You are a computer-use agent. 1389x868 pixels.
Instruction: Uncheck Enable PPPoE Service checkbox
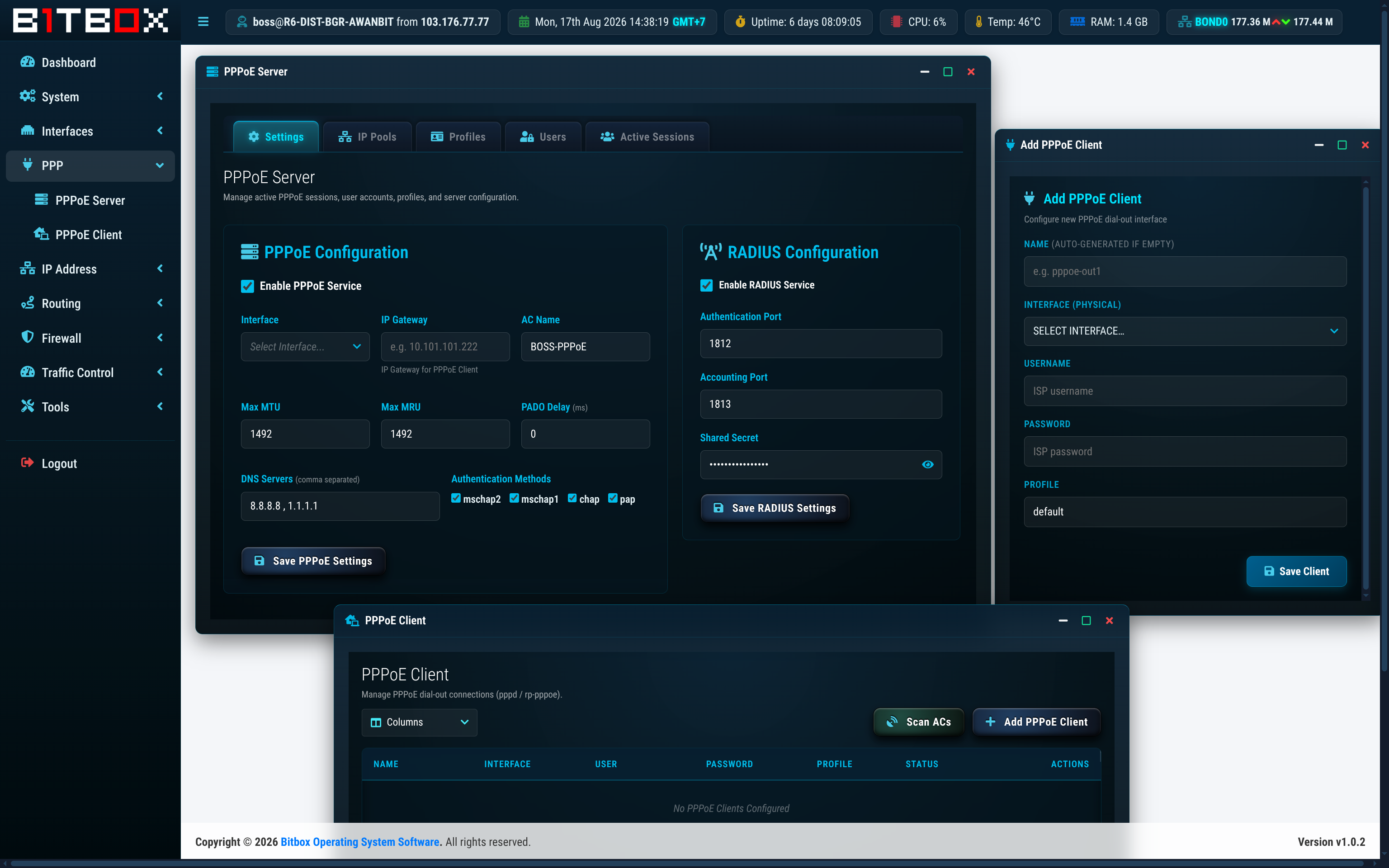(x=247, y=286)
